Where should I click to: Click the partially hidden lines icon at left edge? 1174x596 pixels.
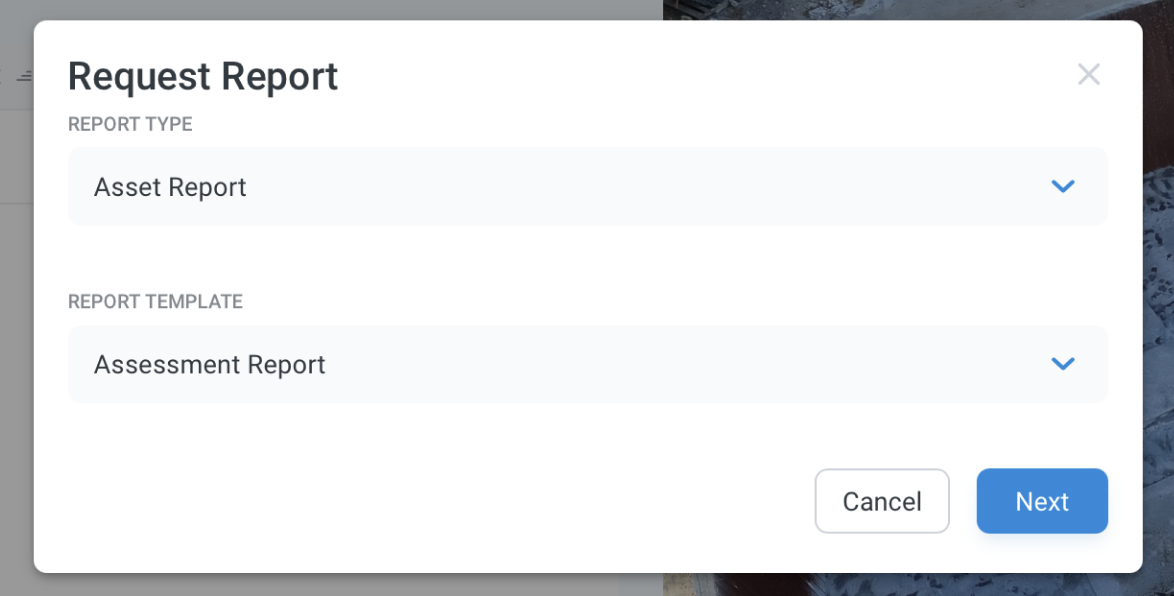coord(24,76)
